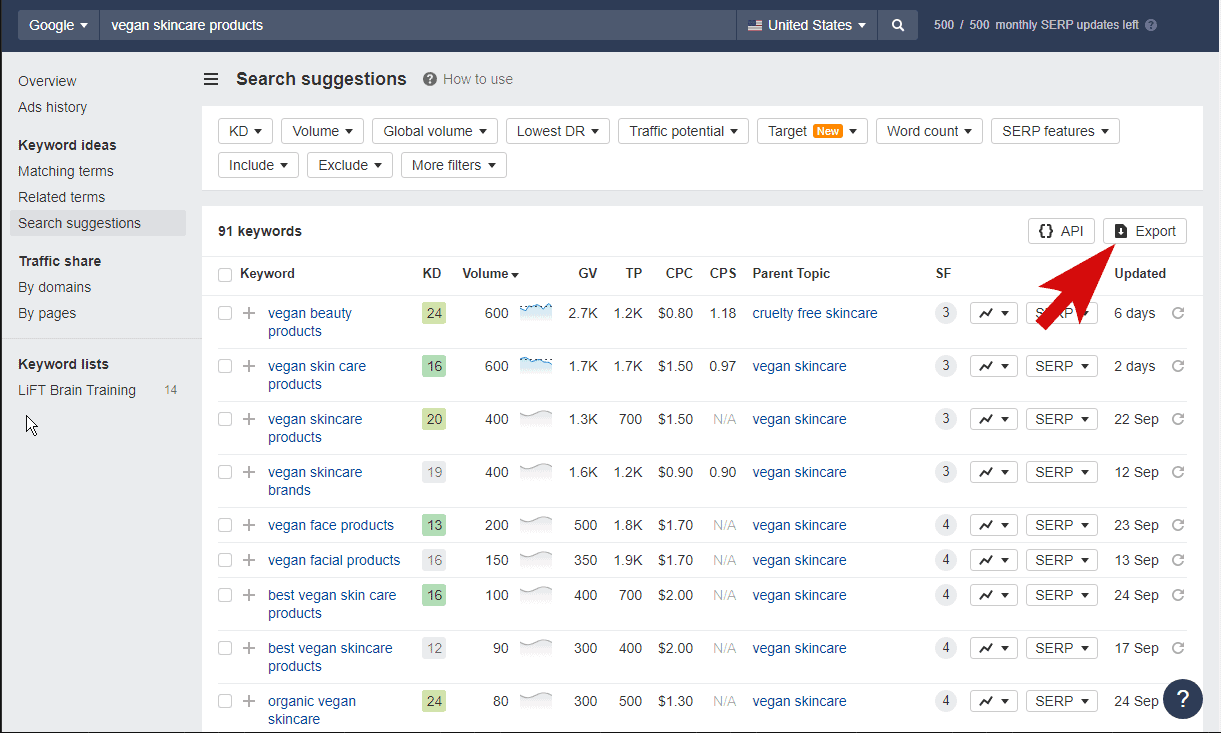1221x733 pixels.
Task: Open the help question mark bubble
Action: point(1183,698)
